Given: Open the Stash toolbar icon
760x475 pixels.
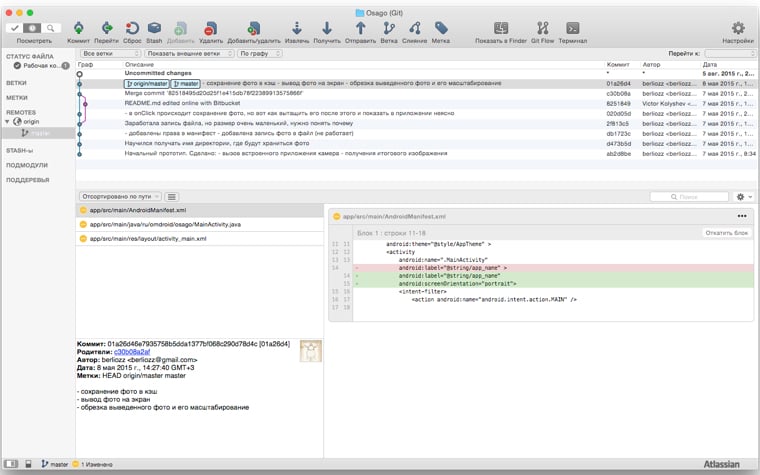Looking at the screenshot, I should (x=154, y=28).
